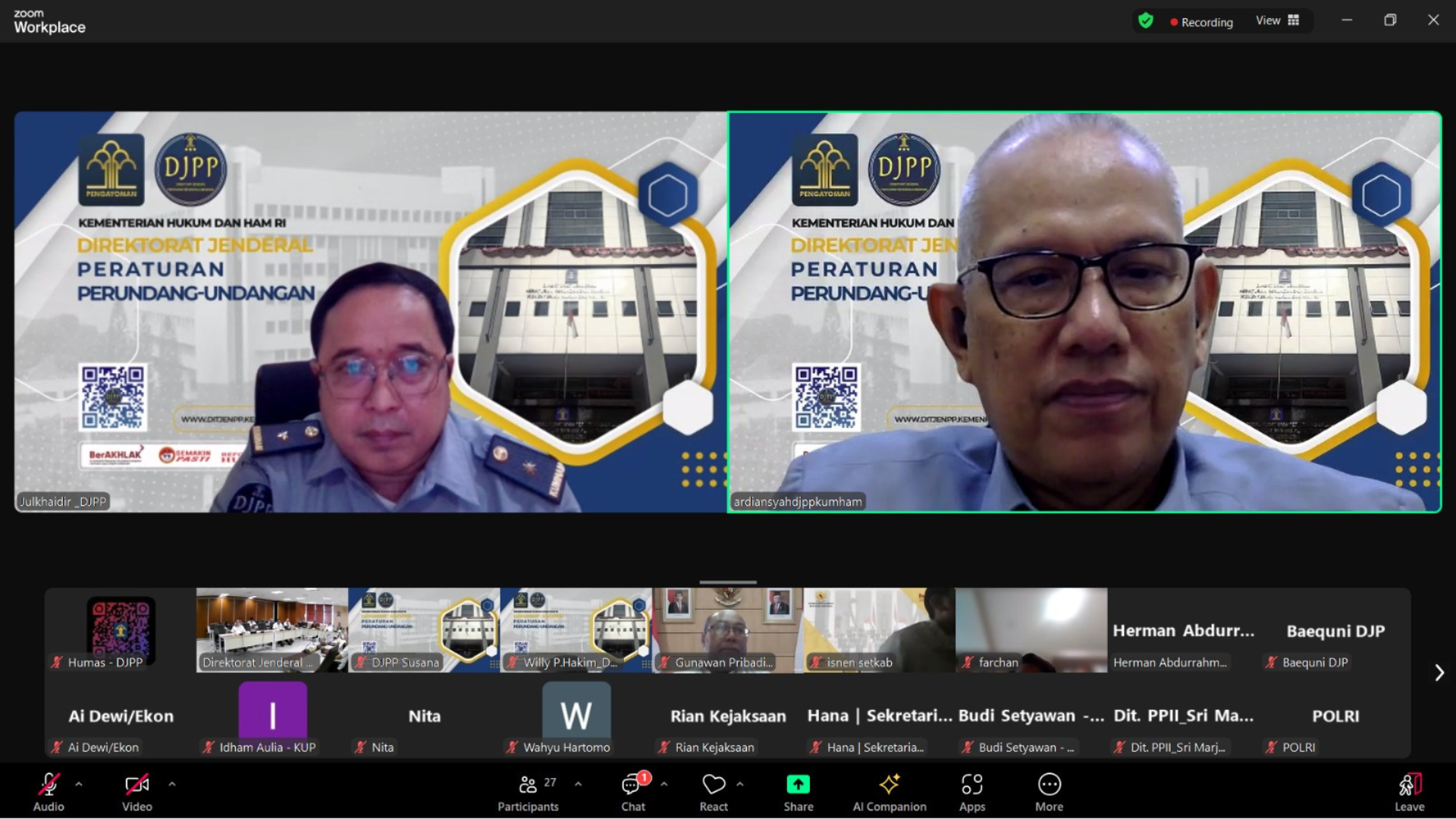The height and width of the screenshot is (819, 1456).
Task: Unmute microphone with the Audio button
Action: (x=49, y=792)
